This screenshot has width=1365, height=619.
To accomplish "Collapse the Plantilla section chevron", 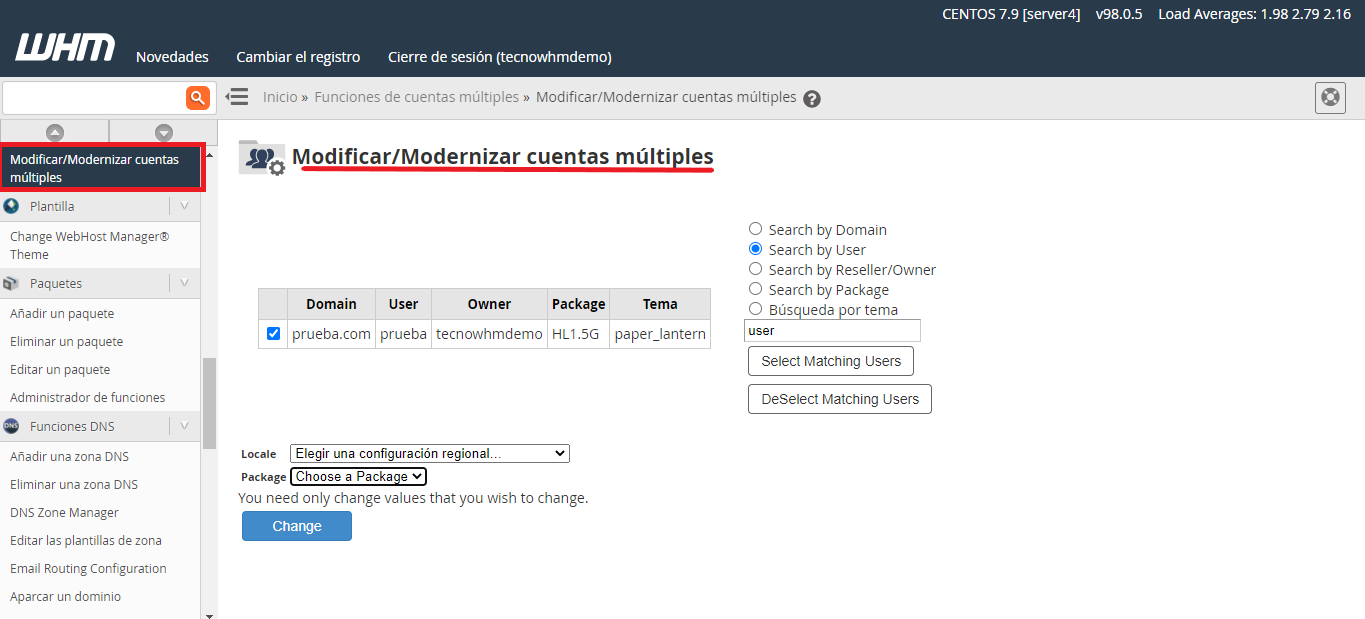I will click(x=184, y=206).
